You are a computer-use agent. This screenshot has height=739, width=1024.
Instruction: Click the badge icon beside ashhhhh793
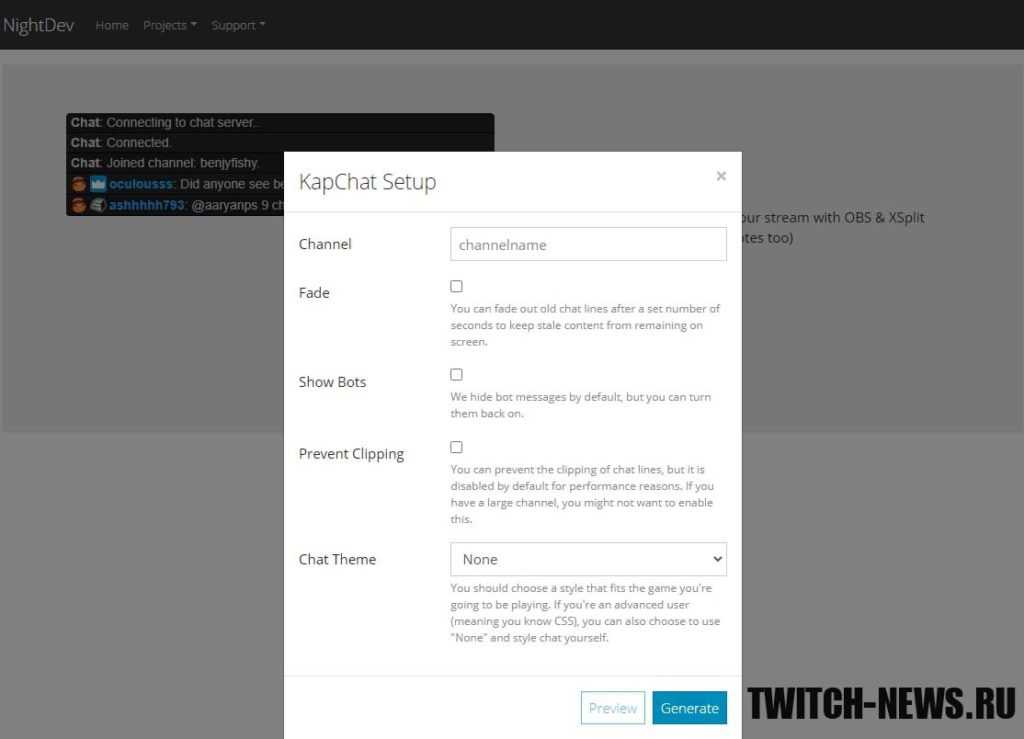[x=98, y=205]
